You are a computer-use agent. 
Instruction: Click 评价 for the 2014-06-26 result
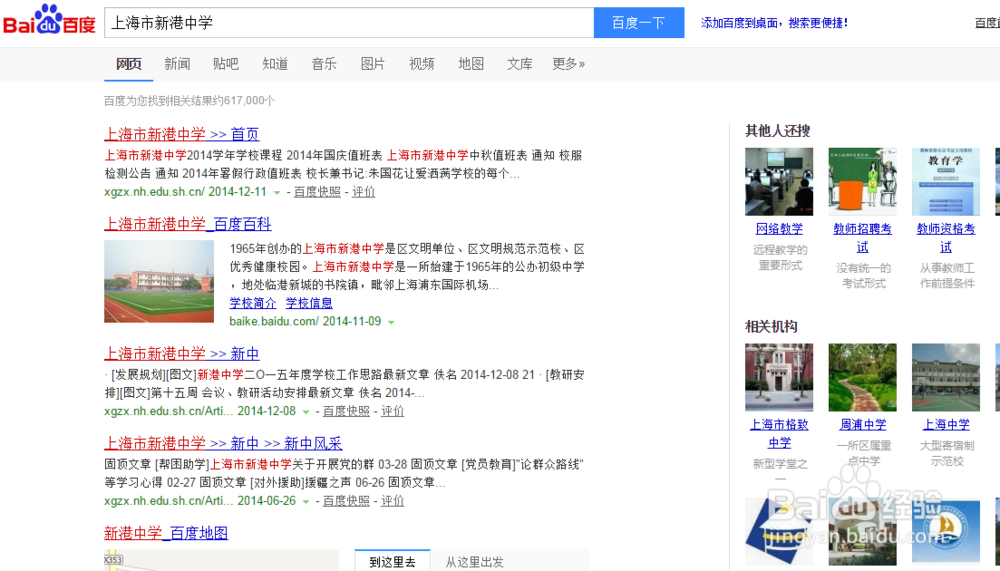coord(392,501)
